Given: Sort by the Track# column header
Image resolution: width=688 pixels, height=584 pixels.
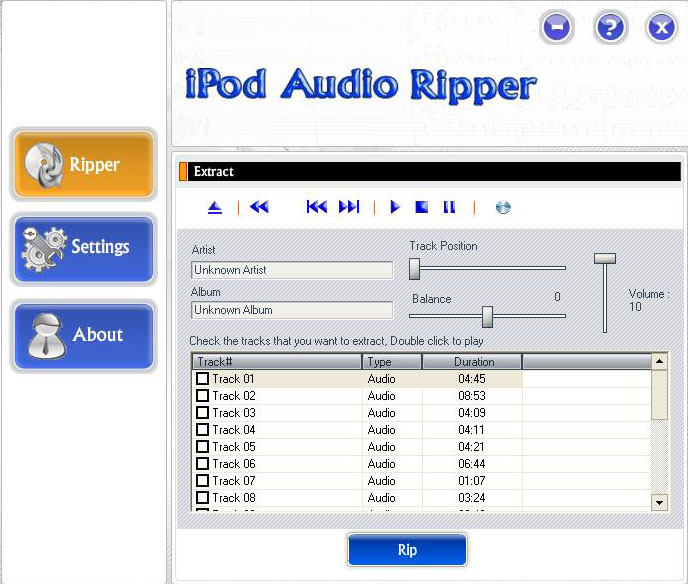Looking at the screenshot, I should [x=277, y=362].
